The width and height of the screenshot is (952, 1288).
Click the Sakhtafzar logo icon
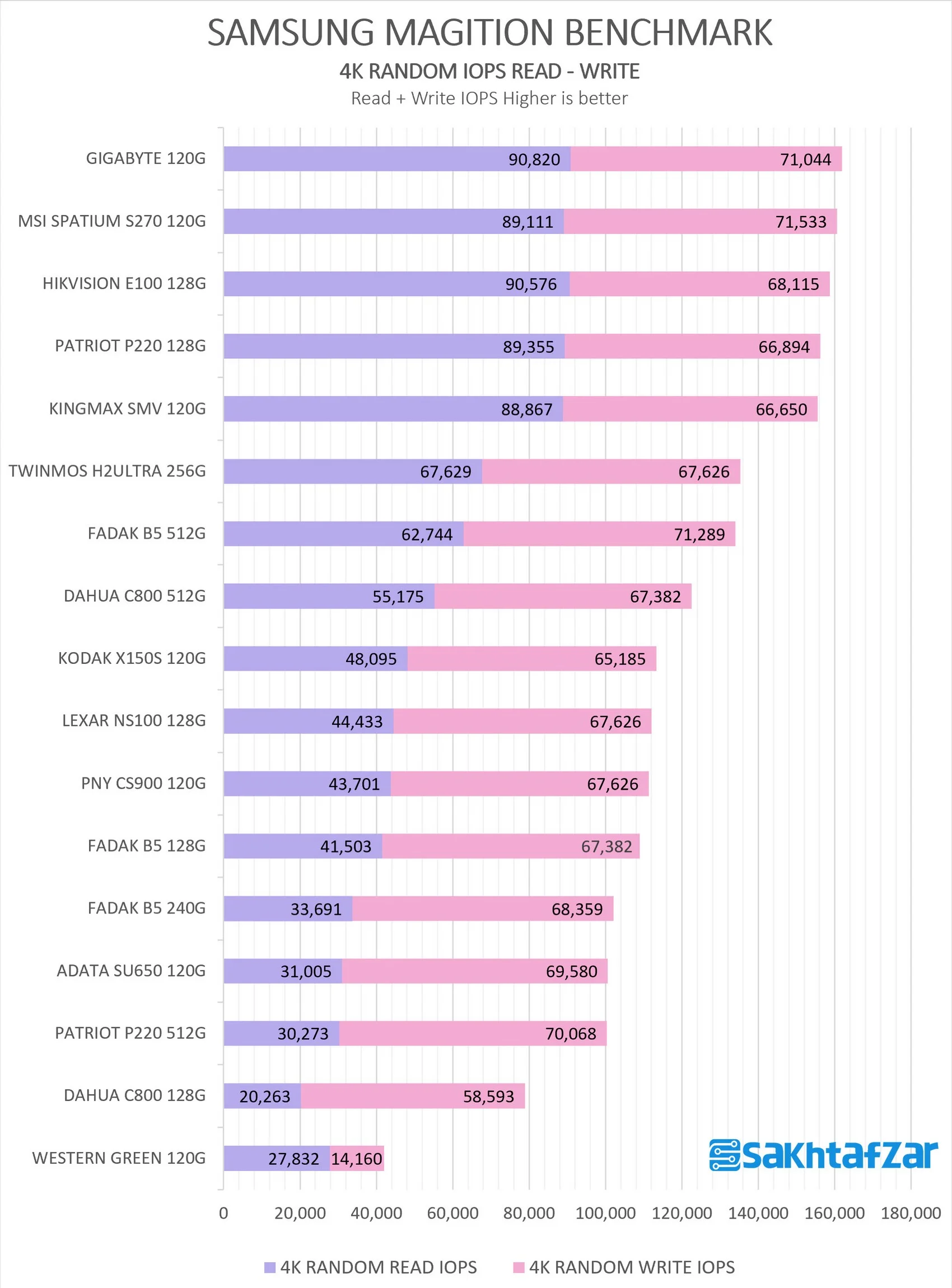725,1155
